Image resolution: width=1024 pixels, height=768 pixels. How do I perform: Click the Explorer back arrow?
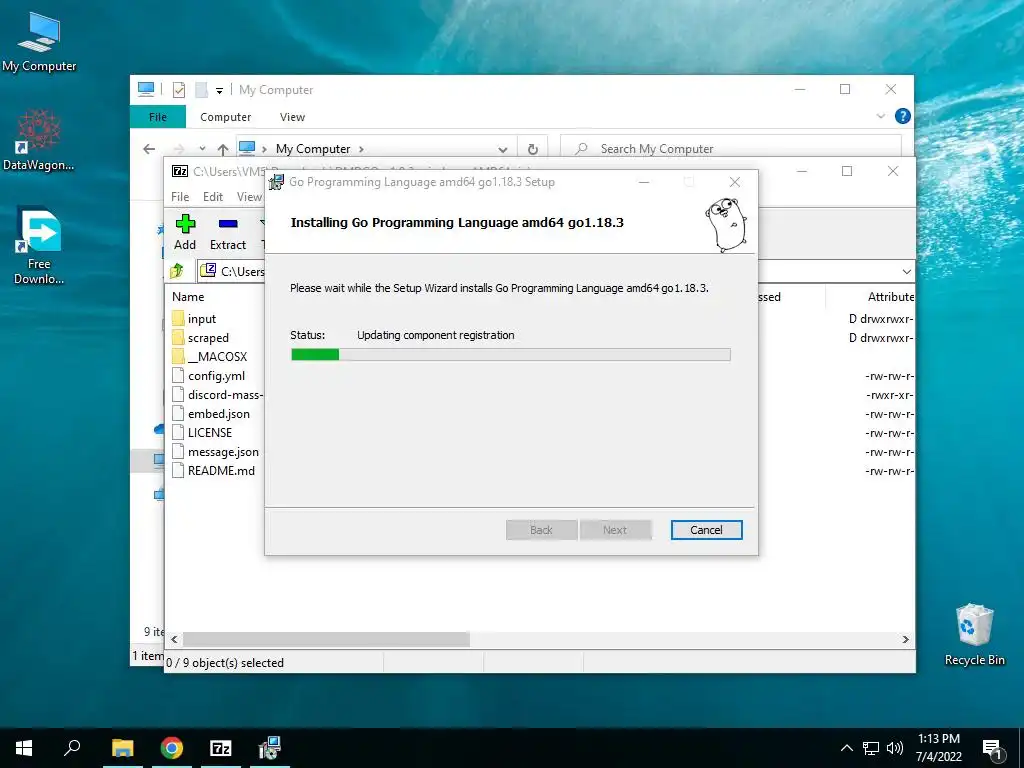click(x=149, y=149)
